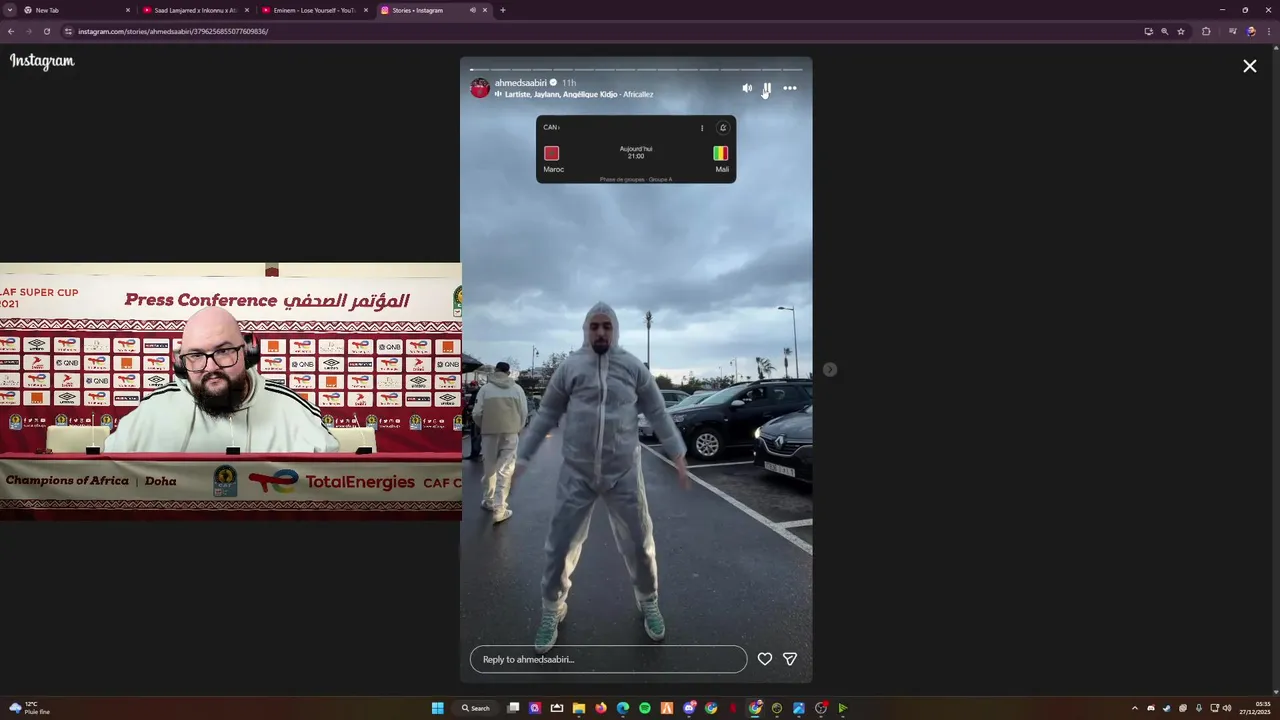The image size is (1280, 720).
Task: Open the clock showing 05:35
Action: click(1255, 708)
